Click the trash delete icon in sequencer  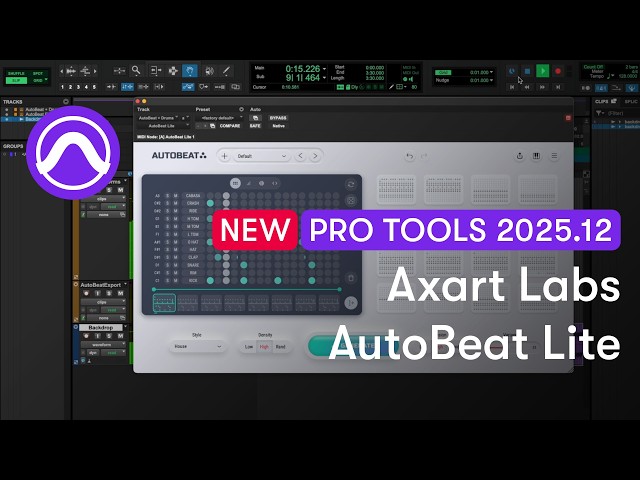coord(351,278)
